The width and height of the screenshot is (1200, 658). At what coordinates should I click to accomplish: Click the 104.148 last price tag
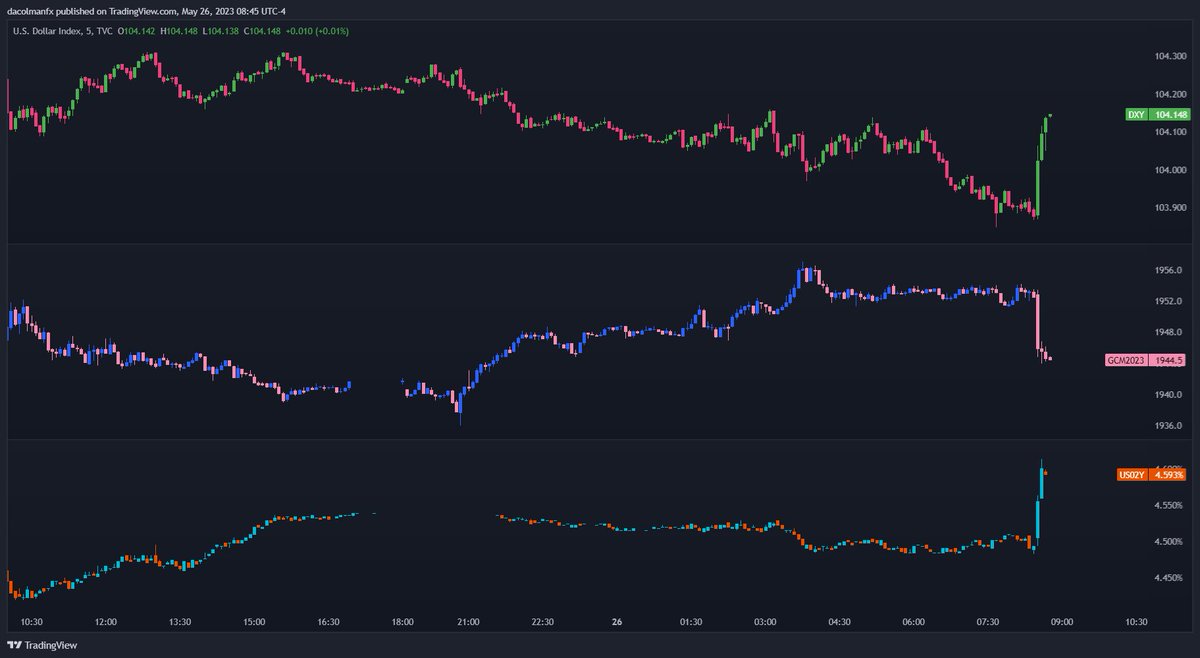1170,115
